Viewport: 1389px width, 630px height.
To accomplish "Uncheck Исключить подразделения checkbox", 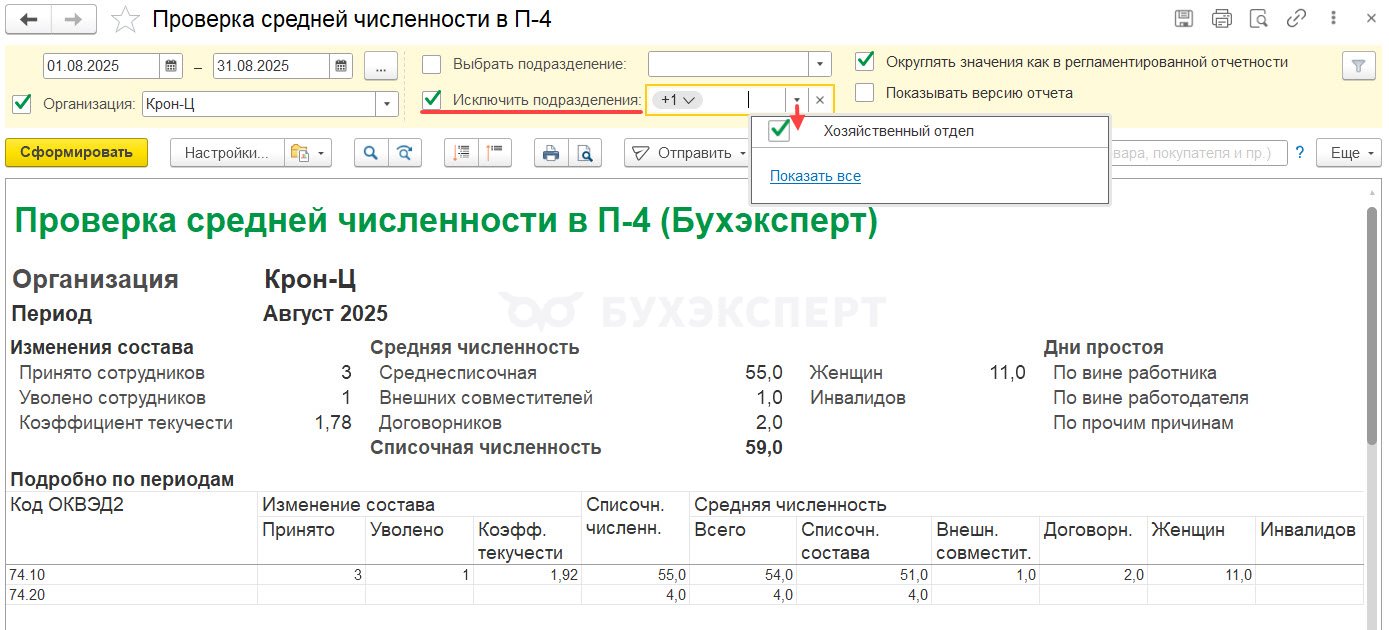I will pos(431,100).
